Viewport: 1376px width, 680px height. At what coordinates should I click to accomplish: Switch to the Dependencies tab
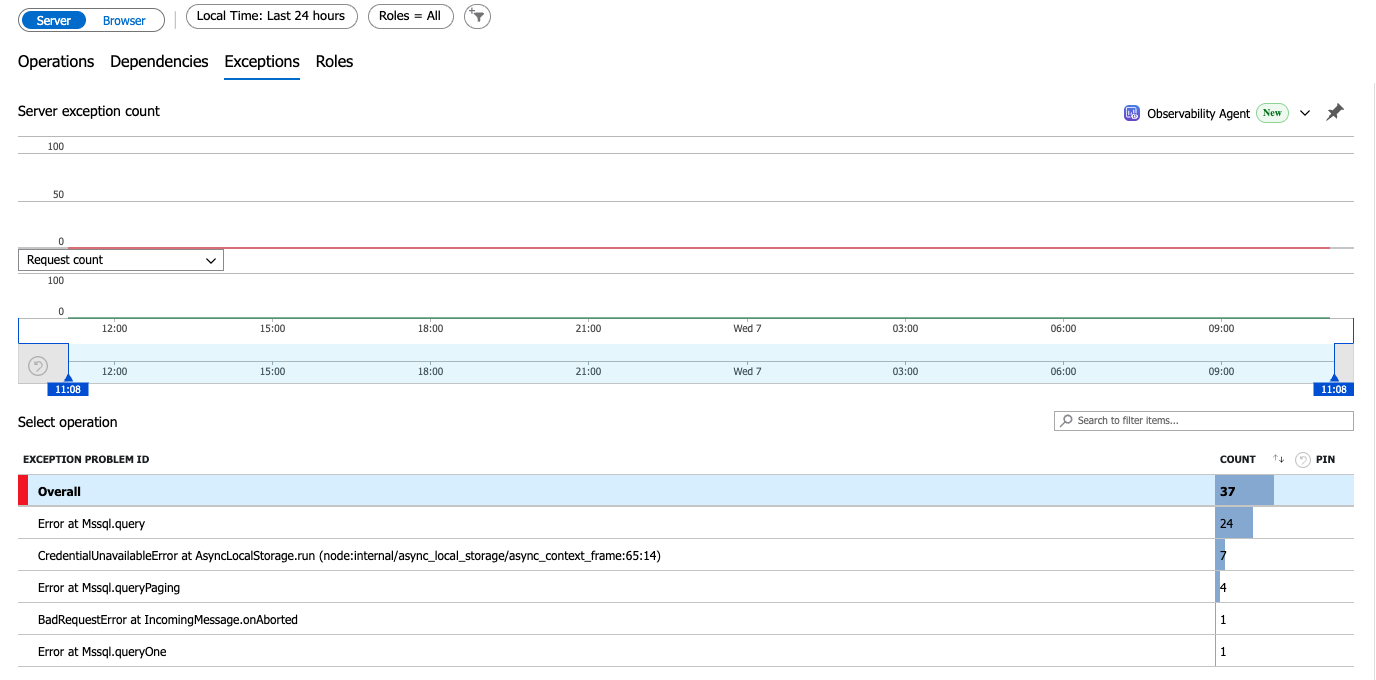tap(159, 62)
